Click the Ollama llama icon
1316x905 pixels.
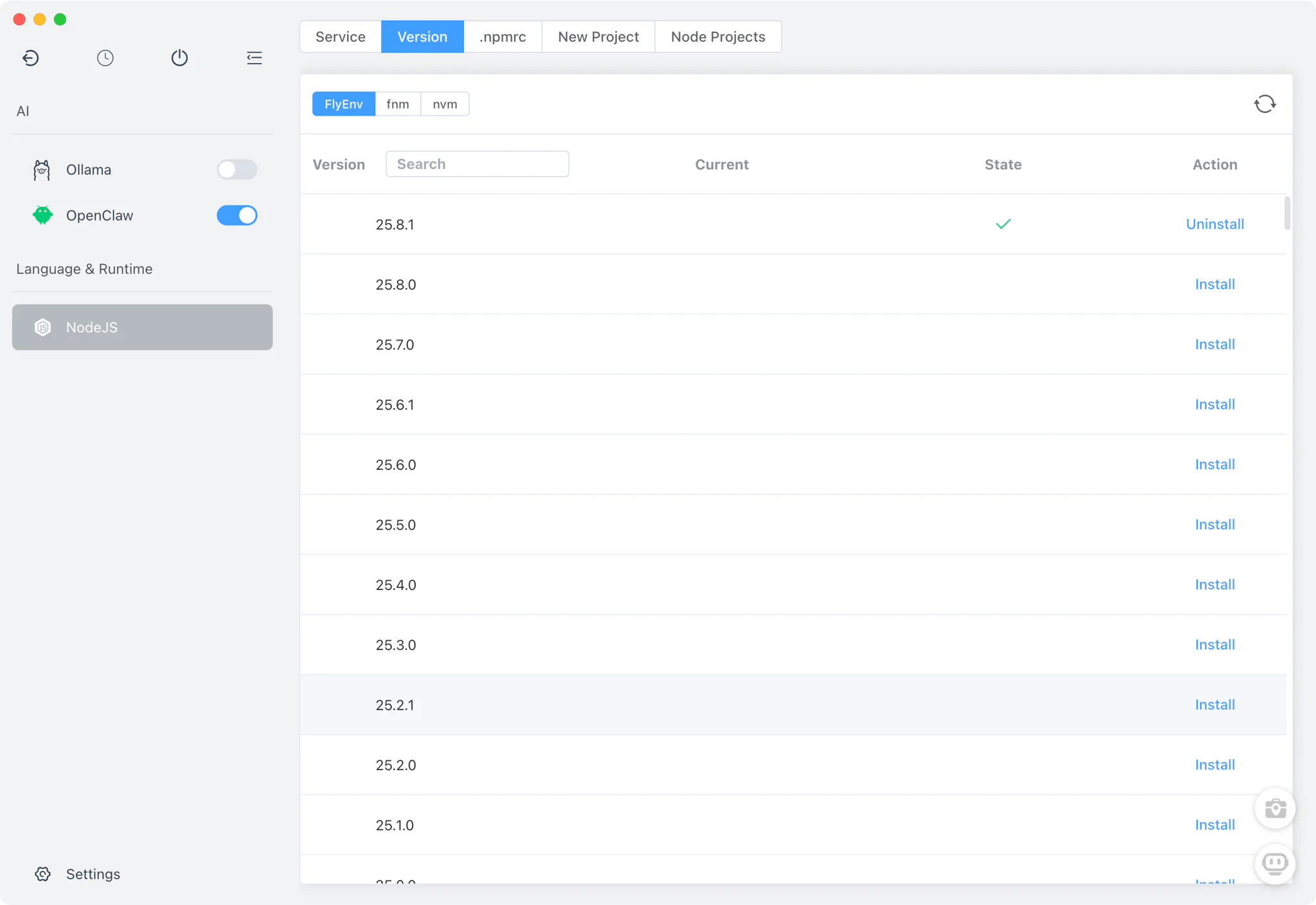tap(42, 170)
